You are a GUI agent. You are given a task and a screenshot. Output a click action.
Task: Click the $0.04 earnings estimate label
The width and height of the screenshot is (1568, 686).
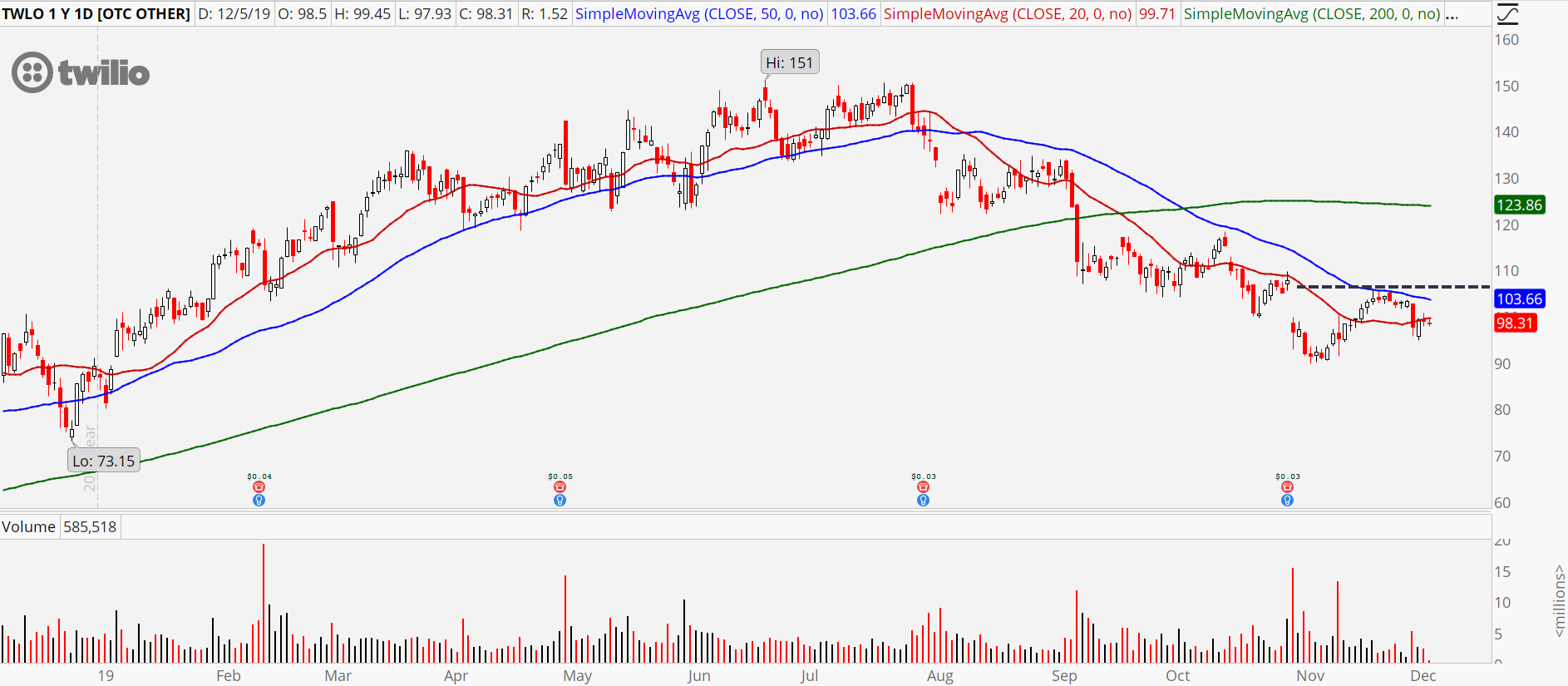[x=259, y=476]
